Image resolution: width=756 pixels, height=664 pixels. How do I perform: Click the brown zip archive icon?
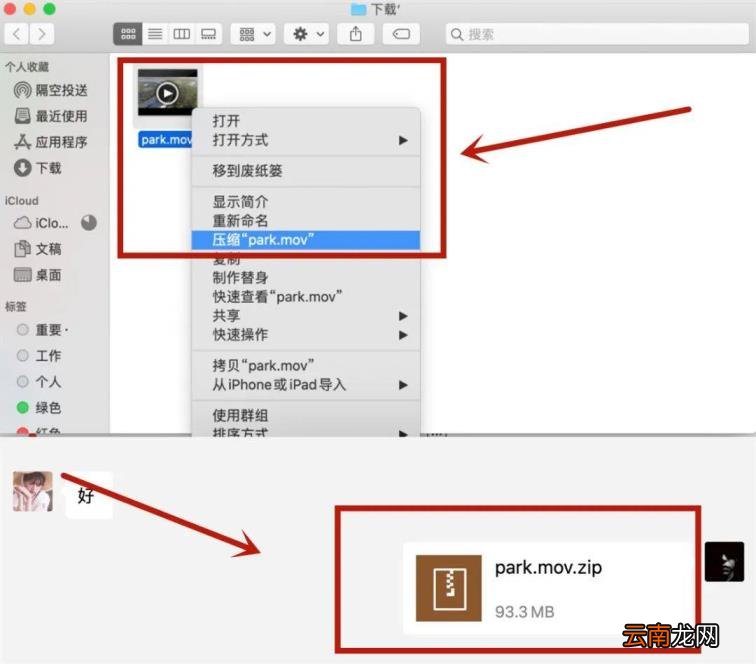click(448, 588)
